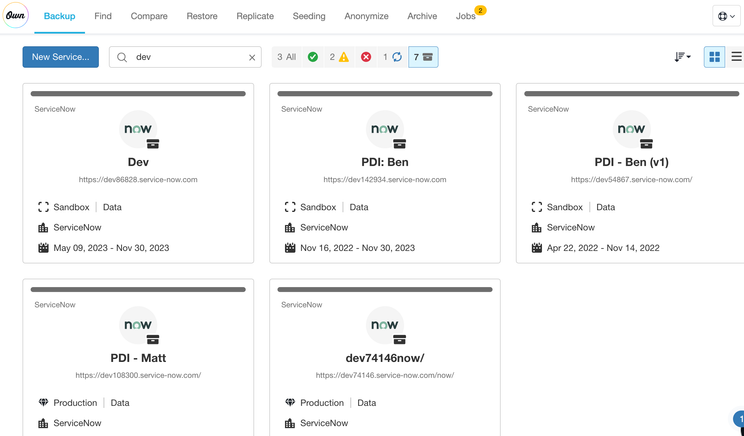Screen dimensions: 744x436
Task: Open the Dev service title
Action: coord(138,162)
